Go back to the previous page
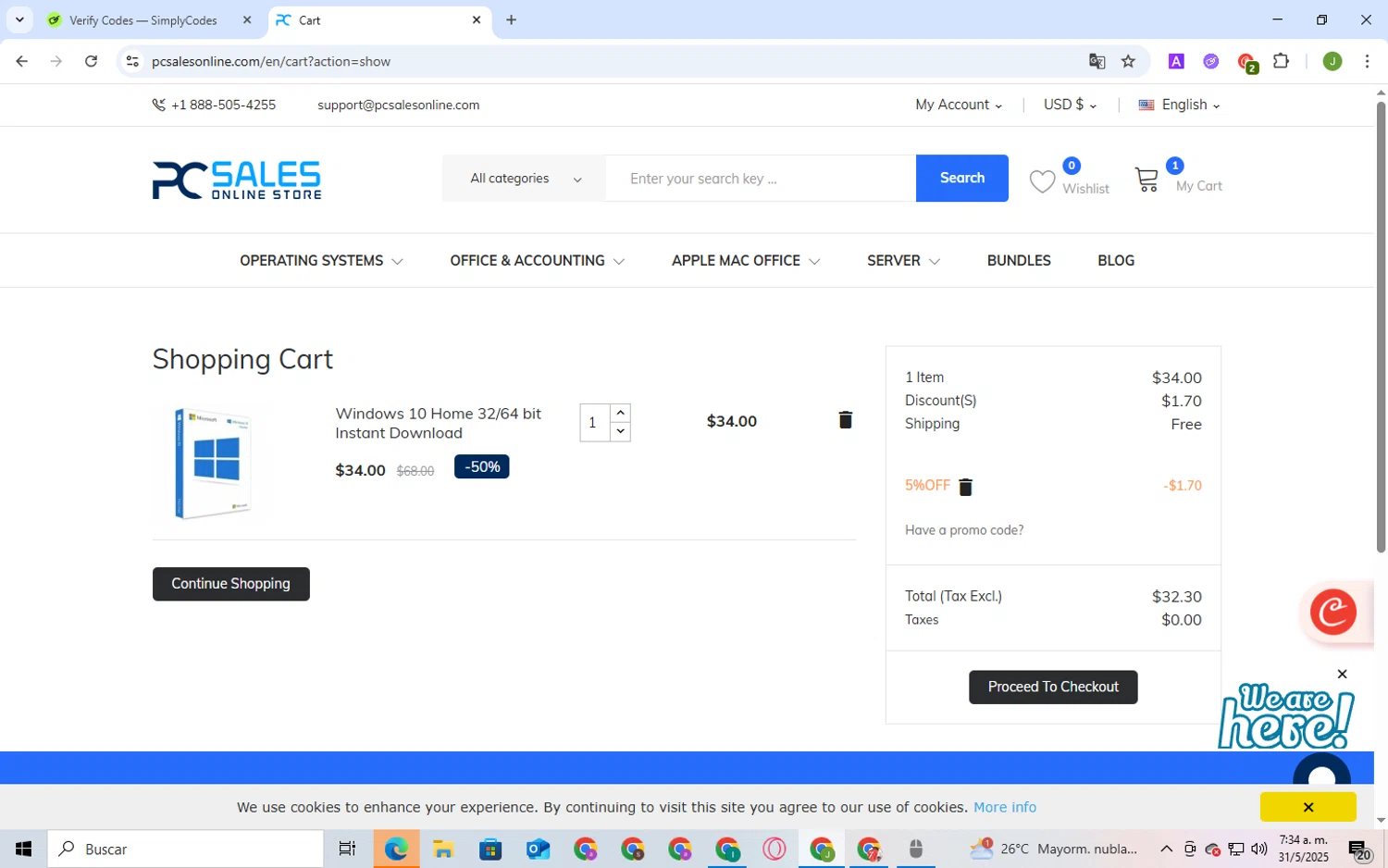The image size is (1388, 868). (21, 61)
